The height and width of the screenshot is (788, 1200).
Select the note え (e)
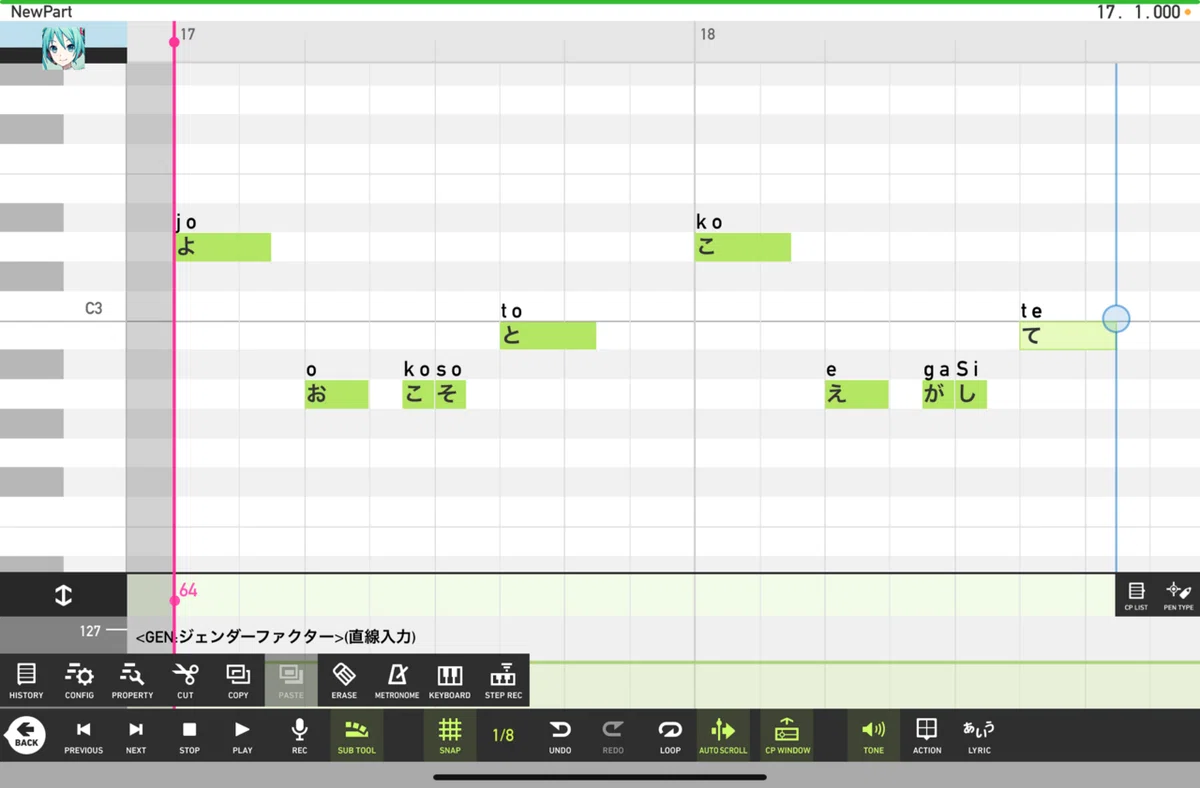[857, 394]
